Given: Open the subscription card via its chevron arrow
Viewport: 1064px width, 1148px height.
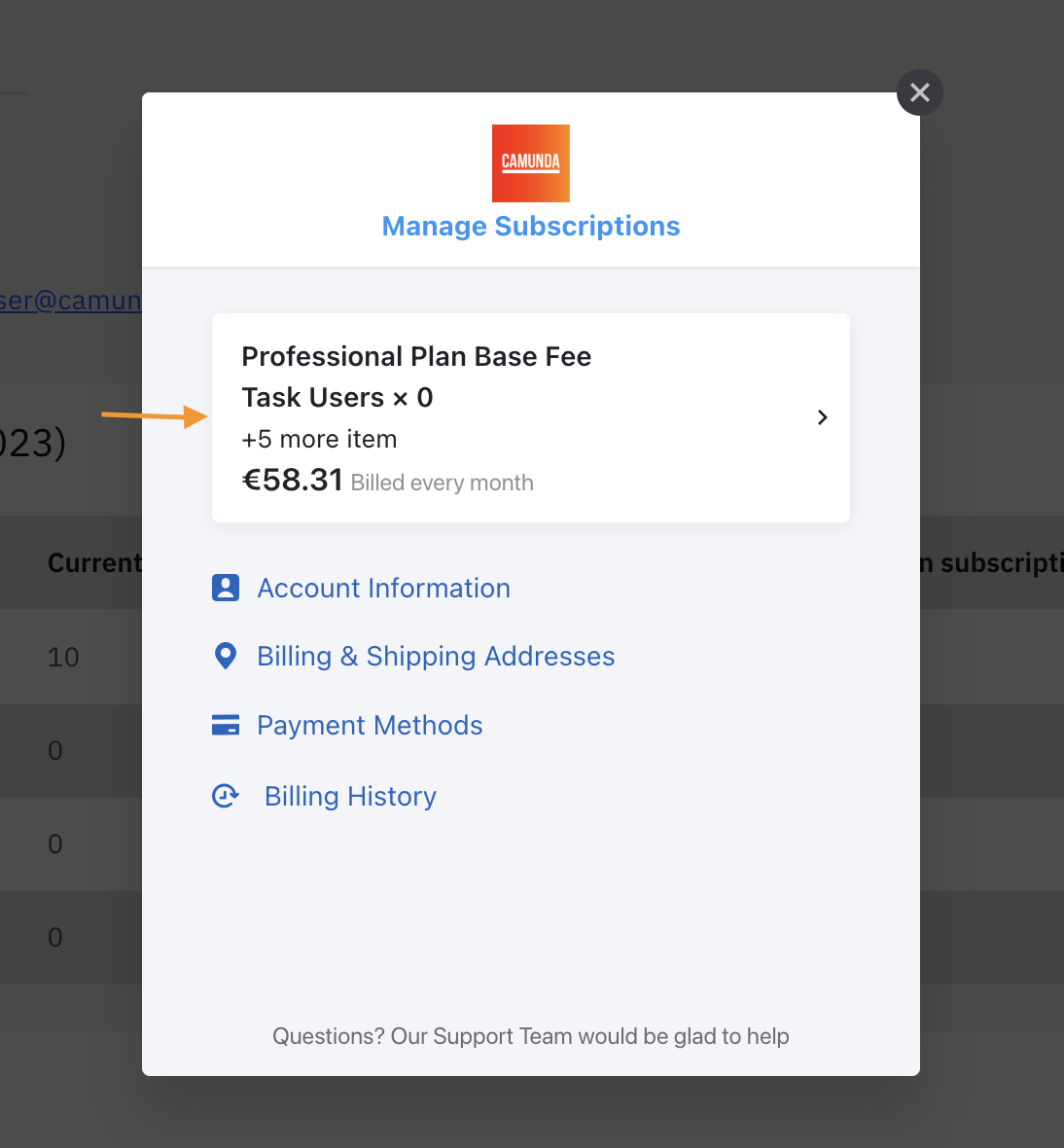Looking at the screenshot, I should tap(822, 417).
